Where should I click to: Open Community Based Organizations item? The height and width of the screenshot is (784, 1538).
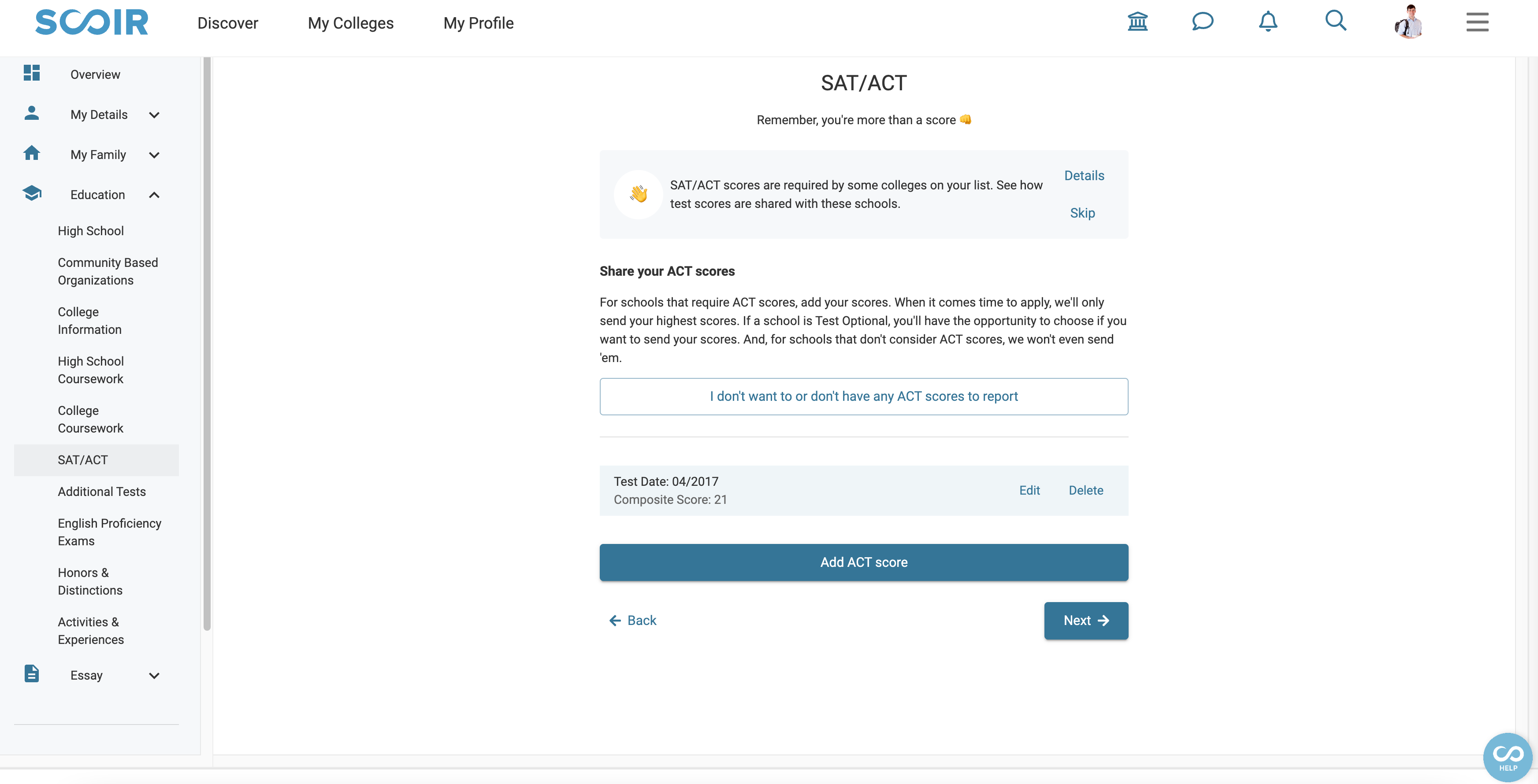point(108,271)
